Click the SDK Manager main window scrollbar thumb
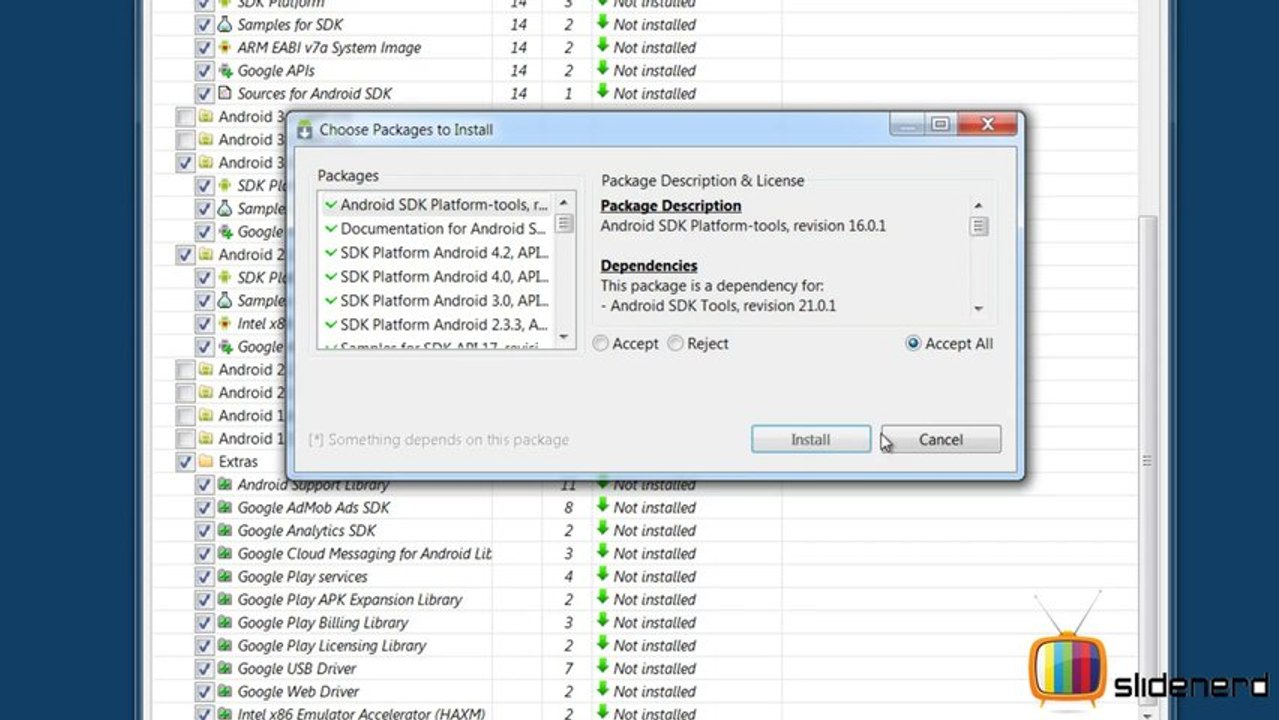The width and height of the screenshot is (1279, 720). click(1146, 462)
